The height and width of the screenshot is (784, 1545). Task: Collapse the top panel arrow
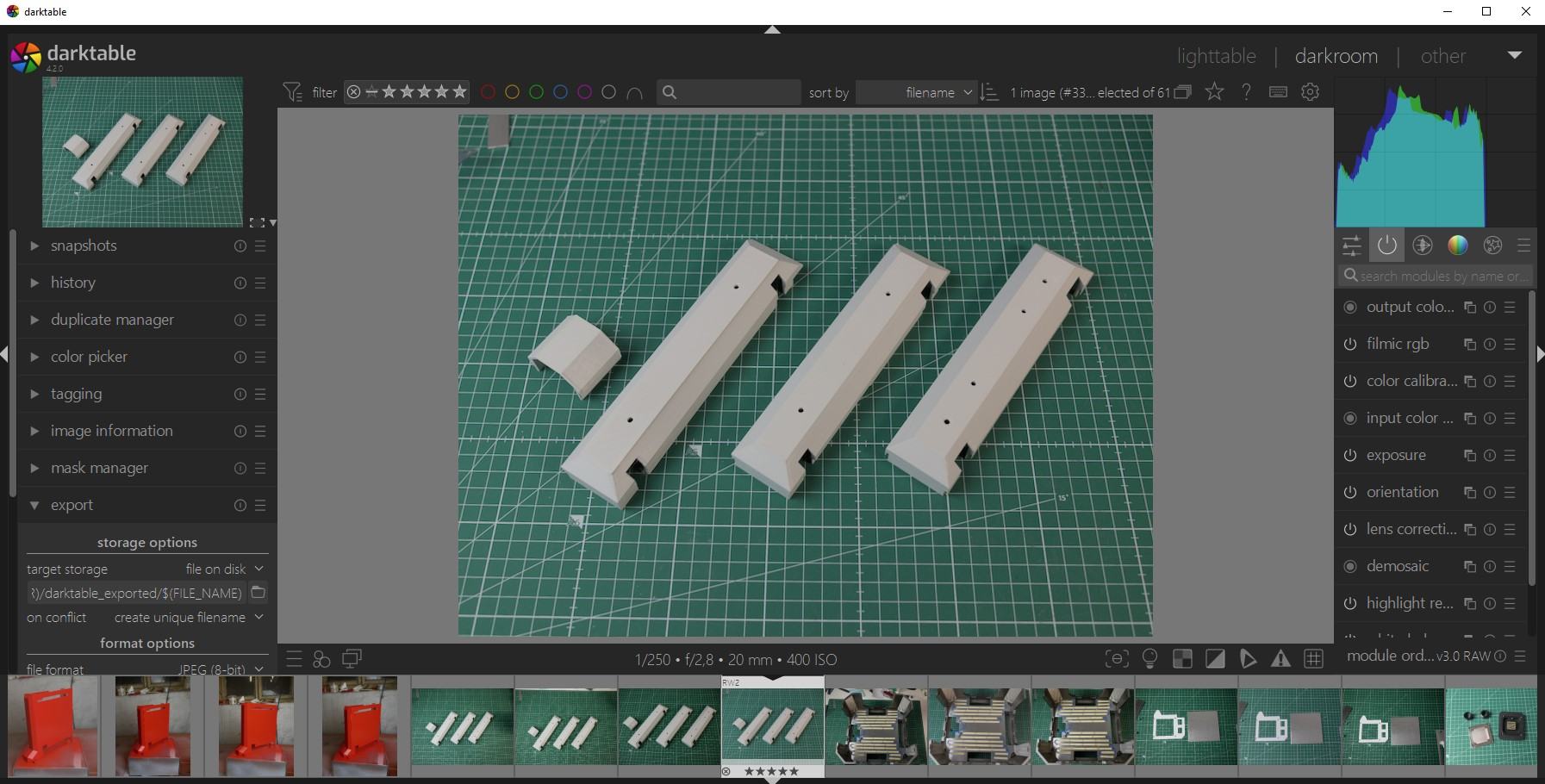click(x=773, y=30)
